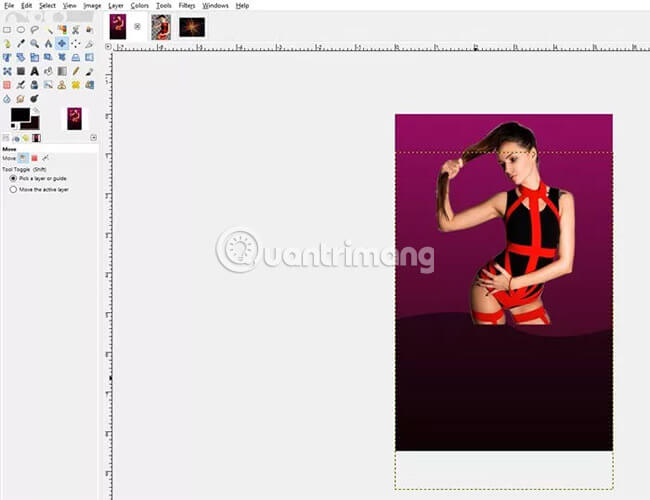Open the tool options tab menu arrow
The height and width of the screenshot is (500, 650).
94,138
